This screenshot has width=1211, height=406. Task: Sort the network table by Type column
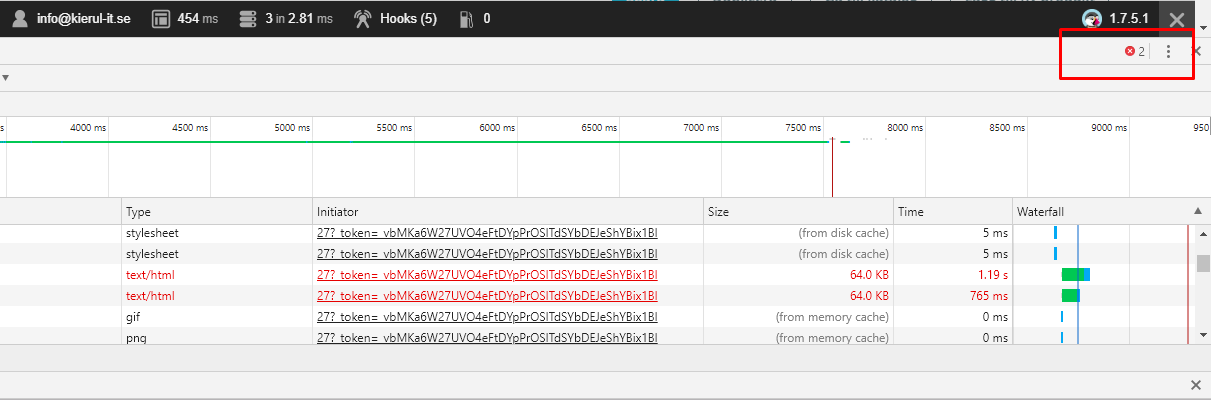click(217, 212)
